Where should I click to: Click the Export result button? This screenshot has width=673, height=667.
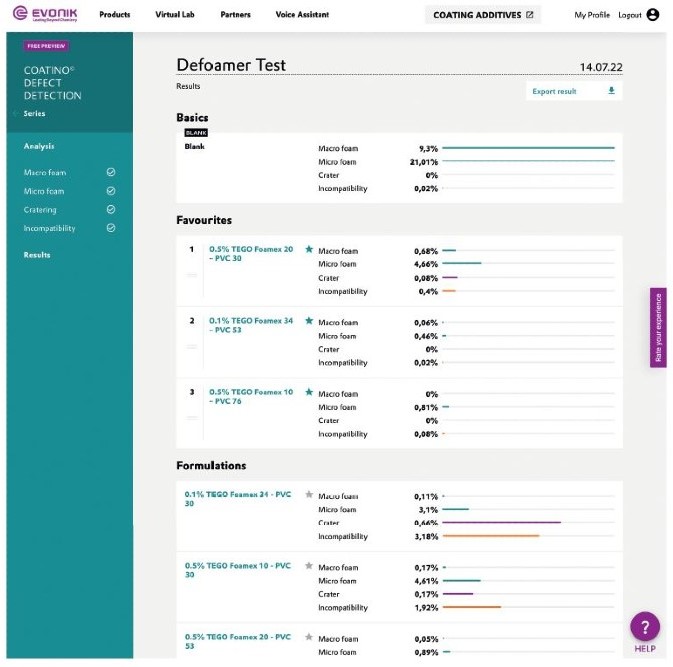[574, 91]
